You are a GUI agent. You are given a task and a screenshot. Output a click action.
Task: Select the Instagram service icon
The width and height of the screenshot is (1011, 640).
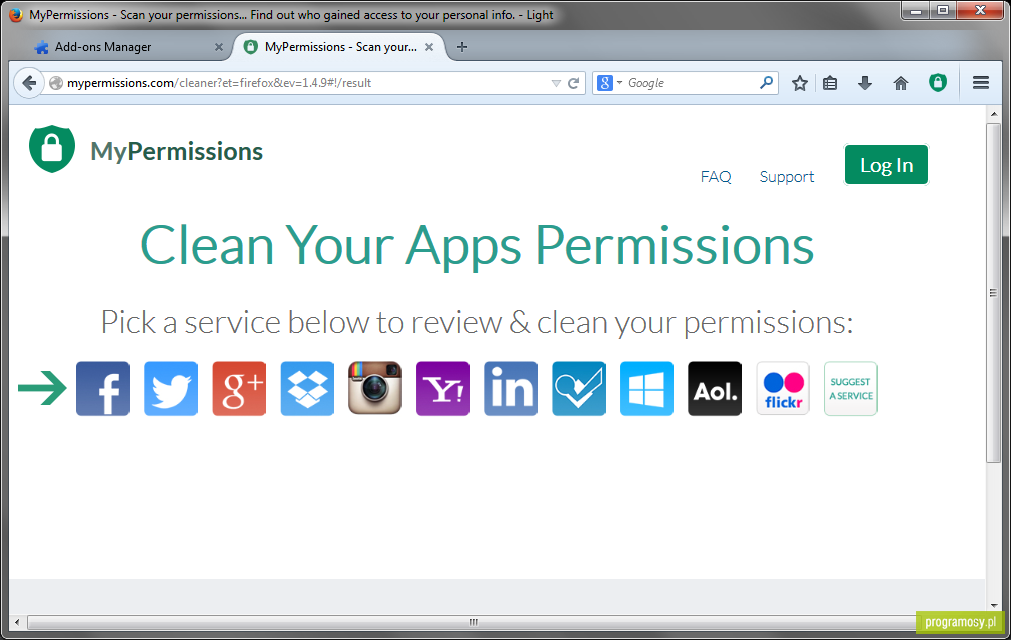point(375,389)
